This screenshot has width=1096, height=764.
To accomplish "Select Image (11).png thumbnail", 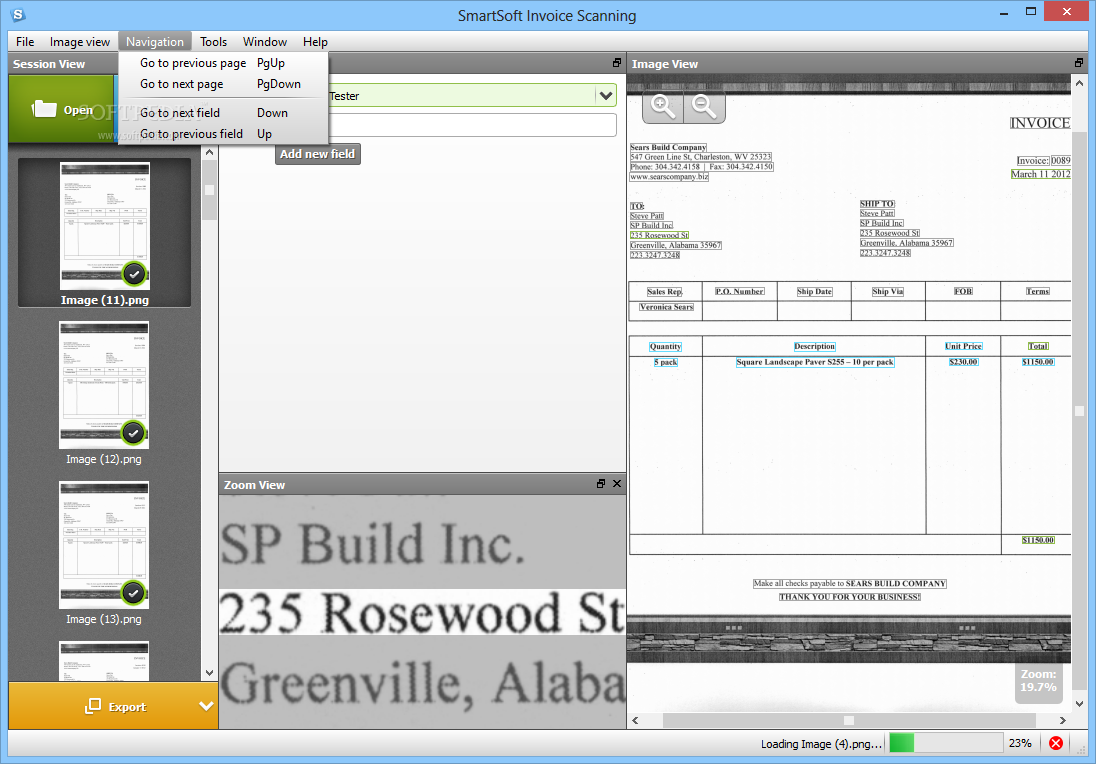I will (x=105, y=233).
